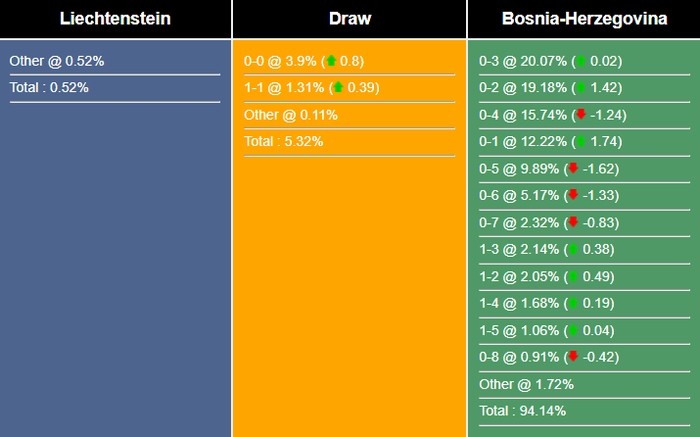
Task: Click the green arrow on the 1-2 row
Action: [573, 277]
